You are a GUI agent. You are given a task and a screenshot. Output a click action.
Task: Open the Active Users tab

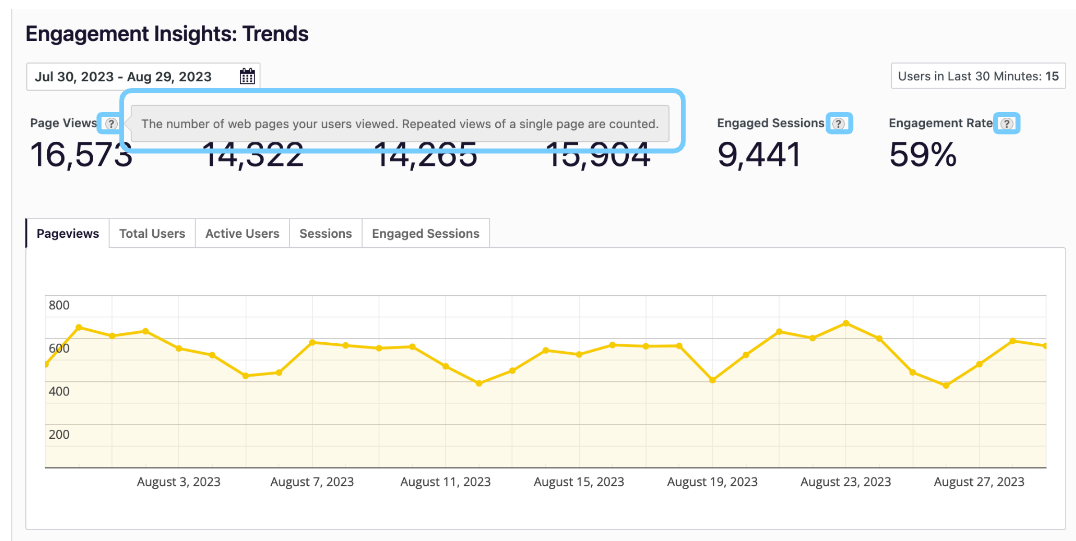click(242, 233)
